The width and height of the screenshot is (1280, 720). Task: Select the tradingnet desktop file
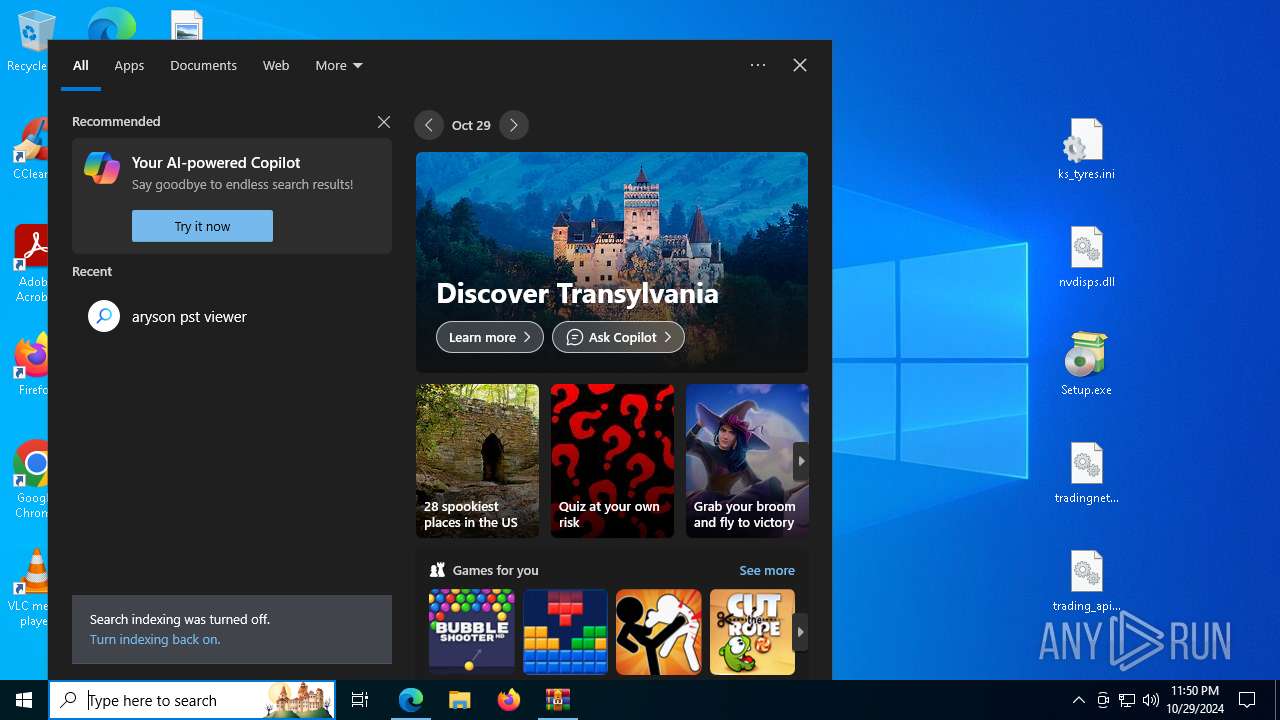[1086, 474]
